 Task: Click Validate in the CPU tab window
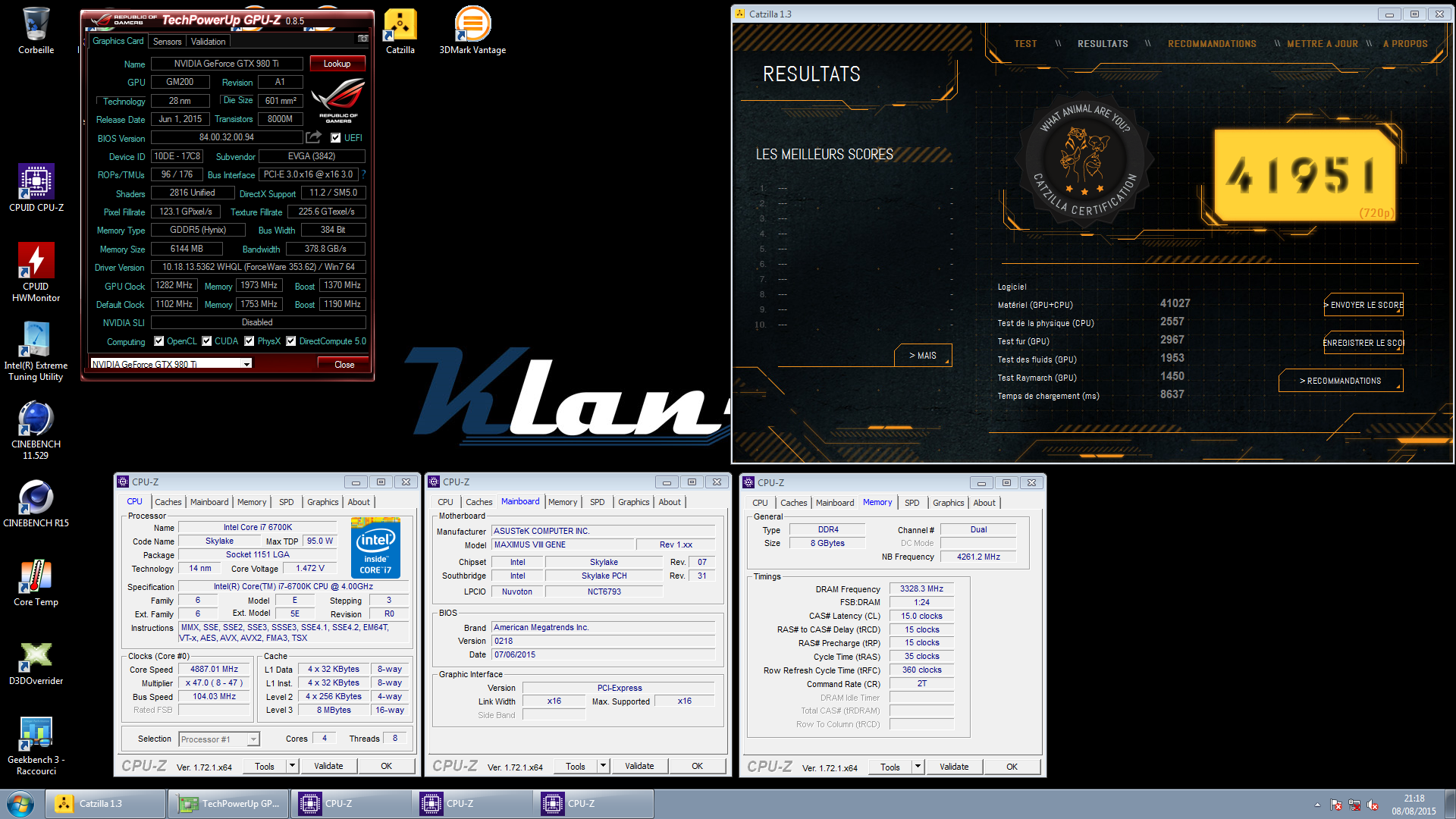[x=328, y=767]
